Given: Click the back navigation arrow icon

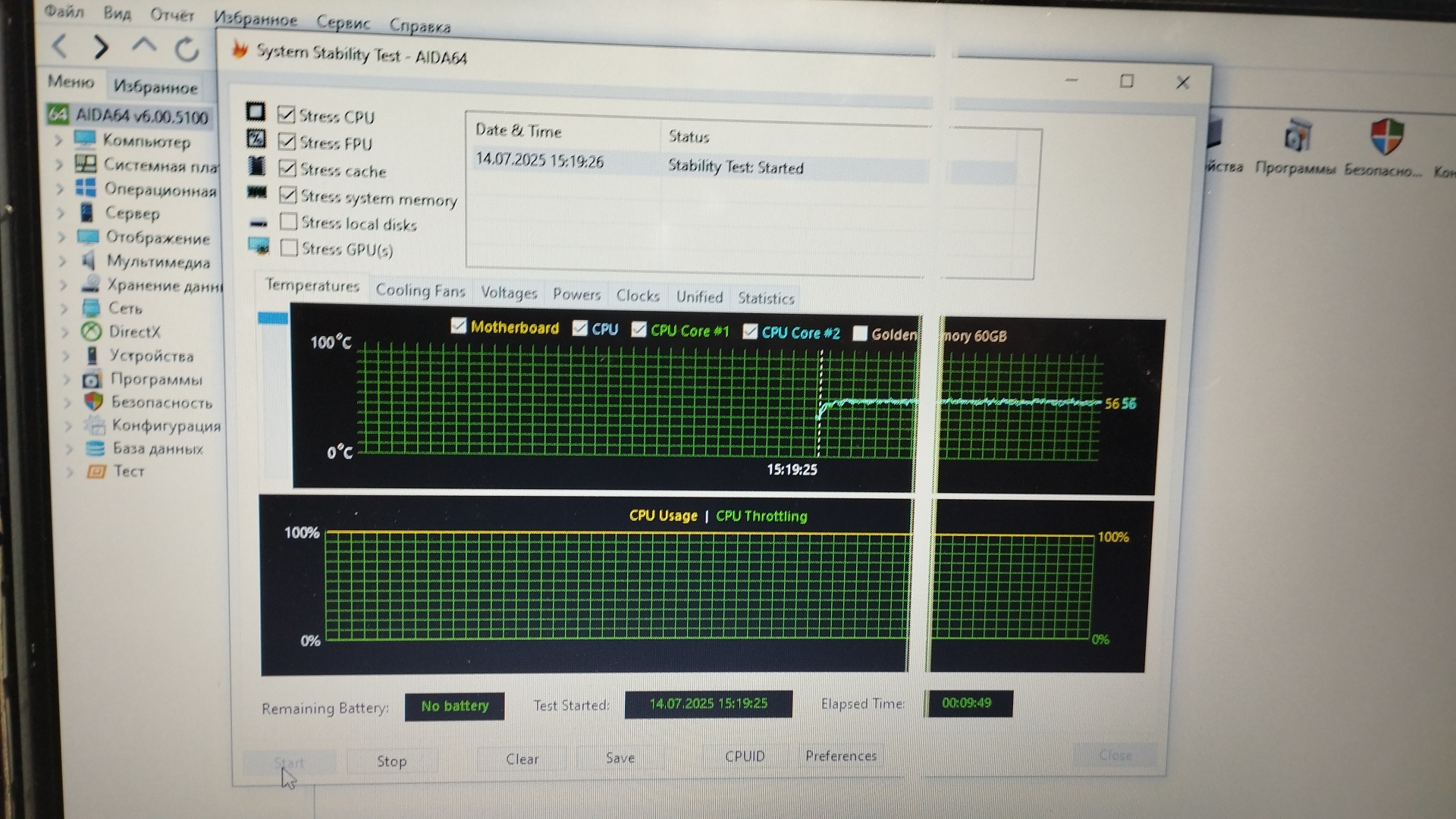Looking at the screenshot, I should [60, 46].
